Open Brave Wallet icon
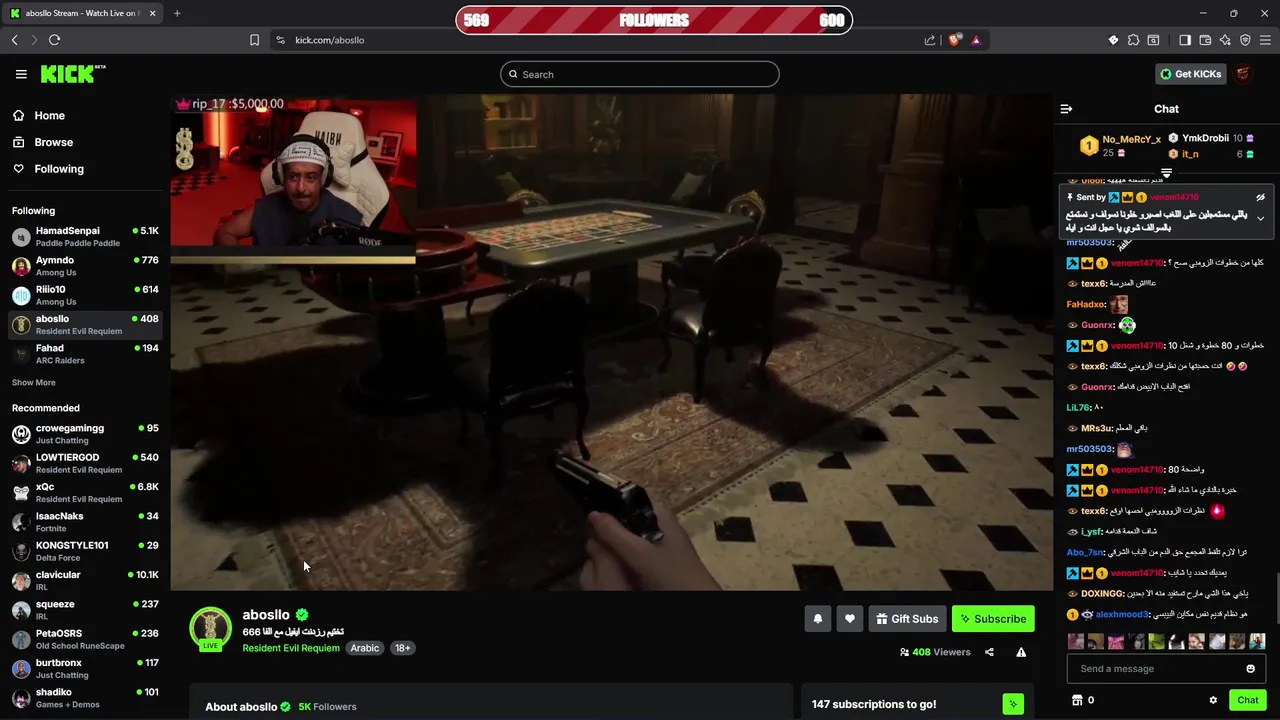 1205,40
